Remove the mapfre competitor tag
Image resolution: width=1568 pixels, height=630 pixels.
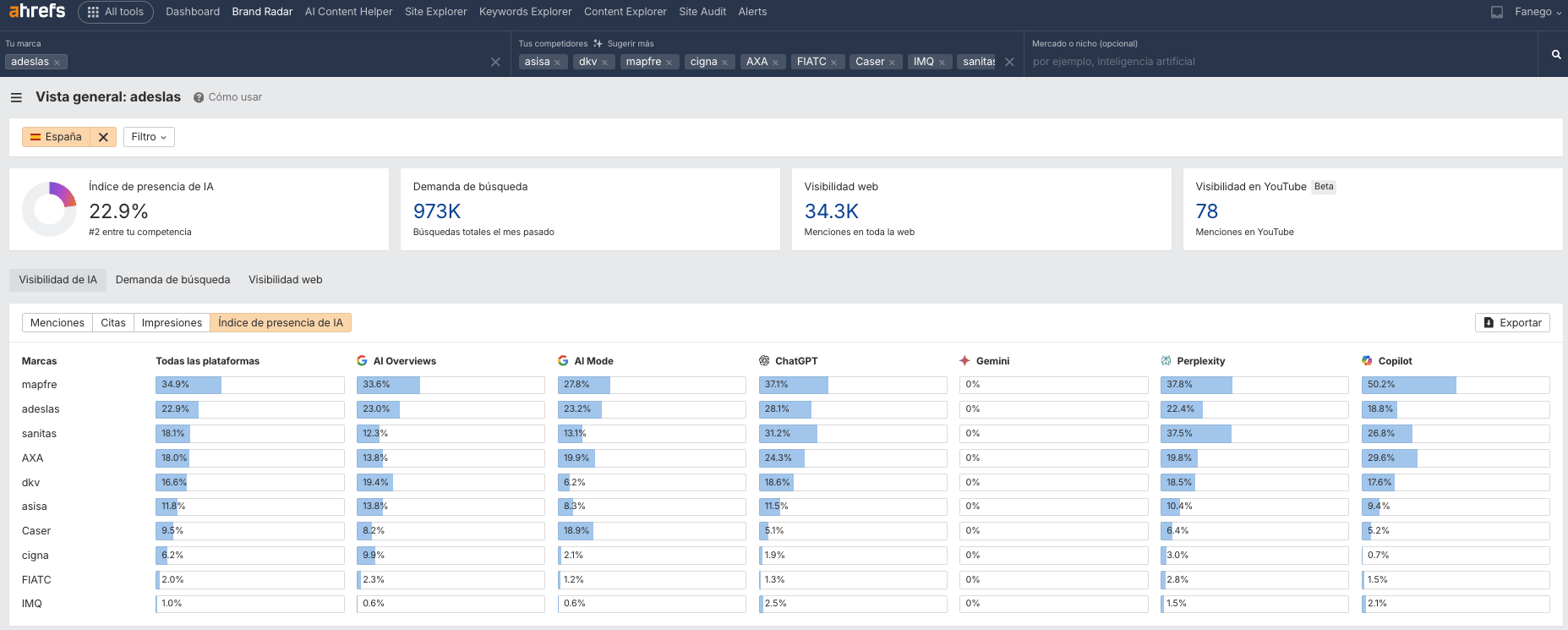[669, 63]
